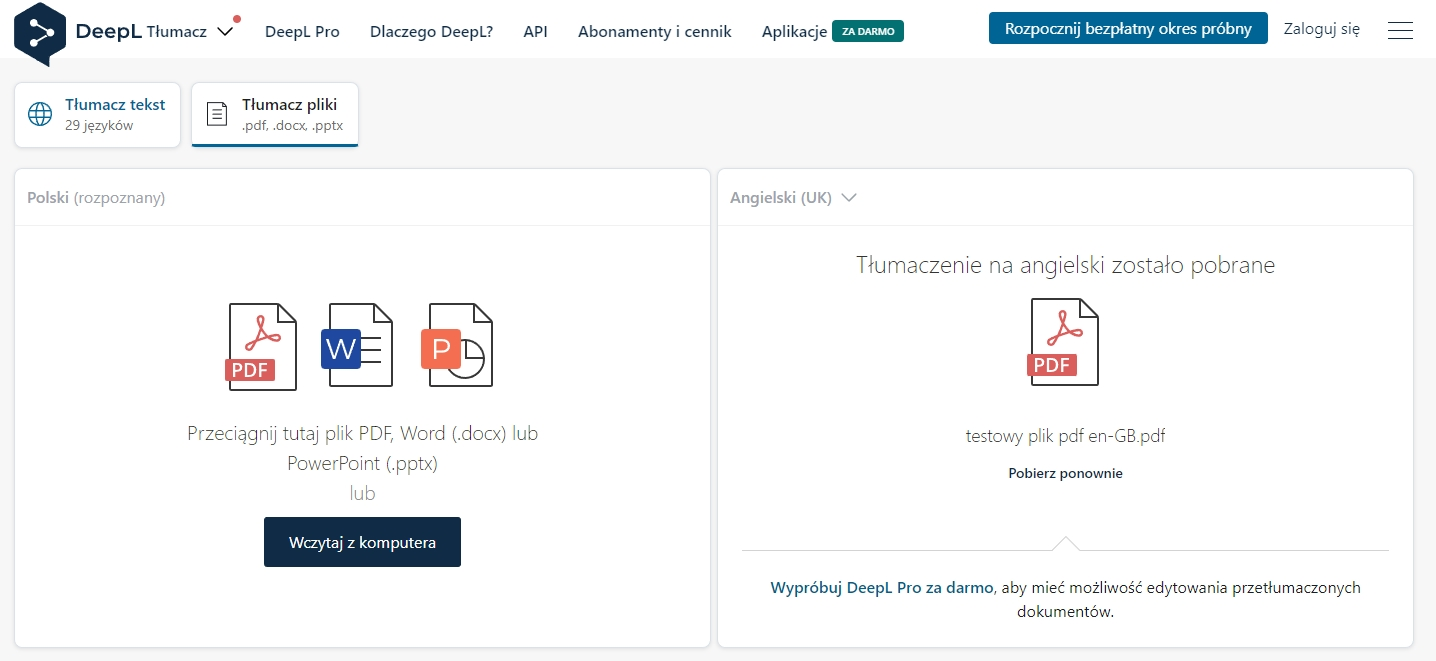
Task: Switch to the Tłumacz tekst tab
Action: pos(98,114)
